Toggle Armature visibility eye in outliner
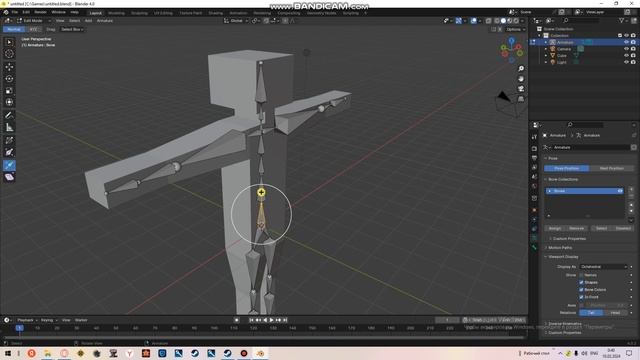 click(626, 42)
